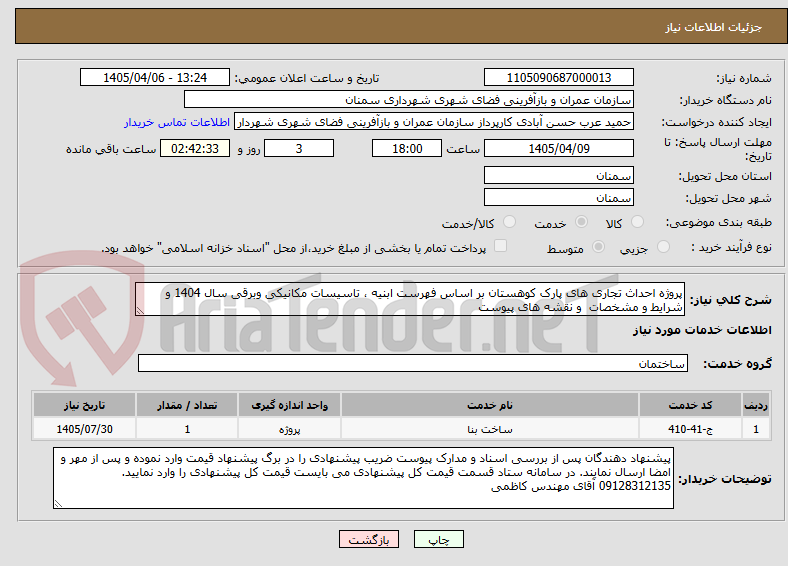
Task: Select the خدمت radio button
Action: point(581,222)
